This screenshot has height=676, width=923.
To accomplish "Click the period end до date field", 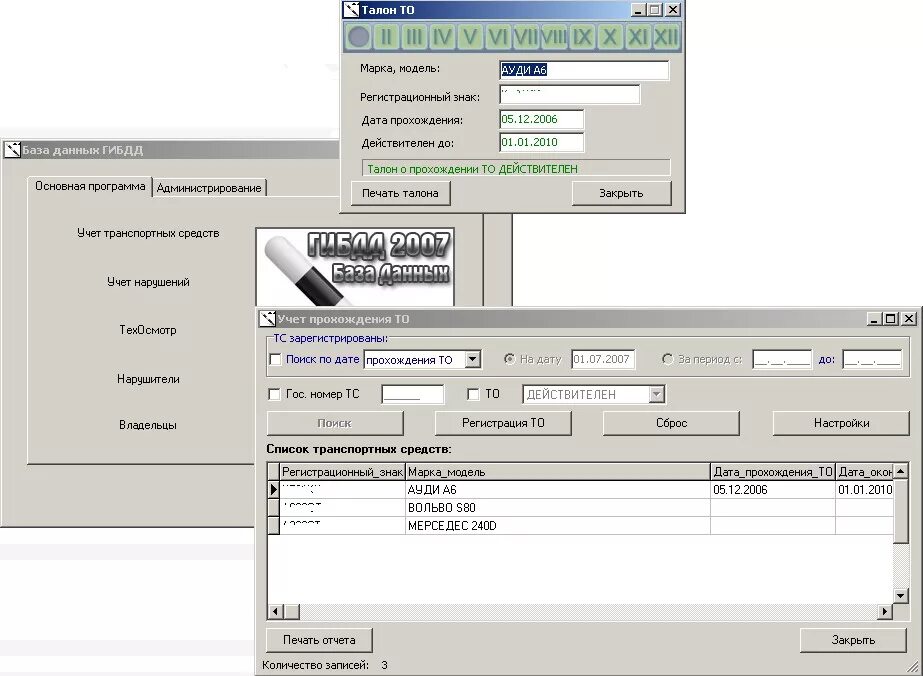I will pos(872,359).
